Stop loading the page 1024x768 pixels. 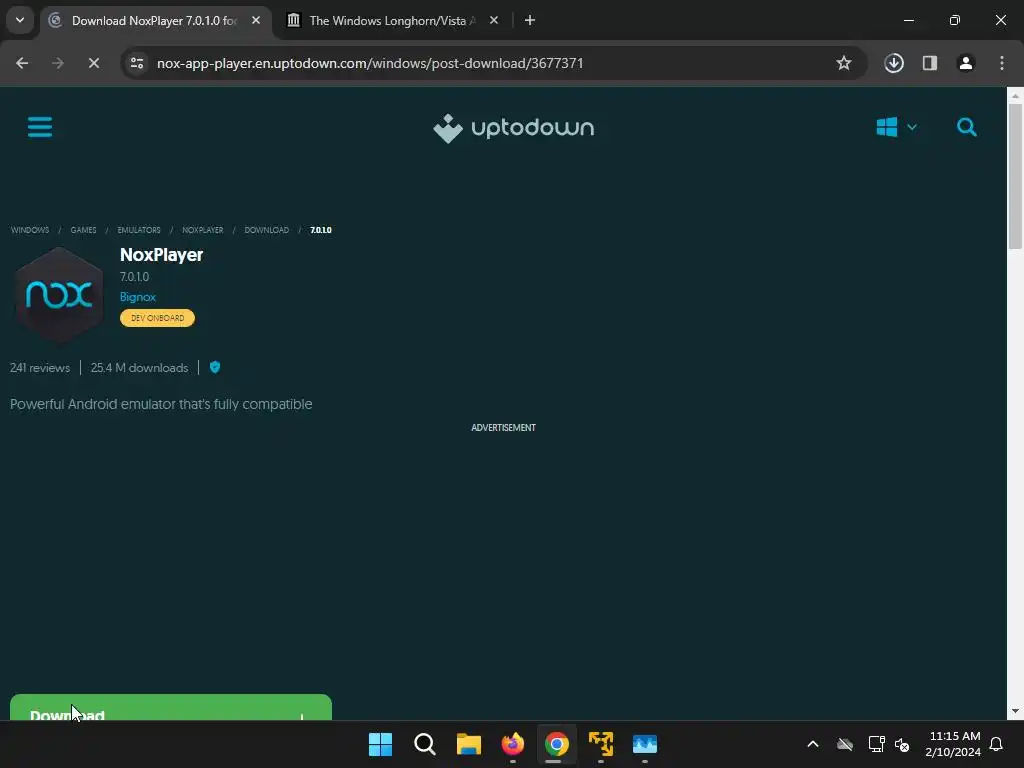click(x=93, y=63)
